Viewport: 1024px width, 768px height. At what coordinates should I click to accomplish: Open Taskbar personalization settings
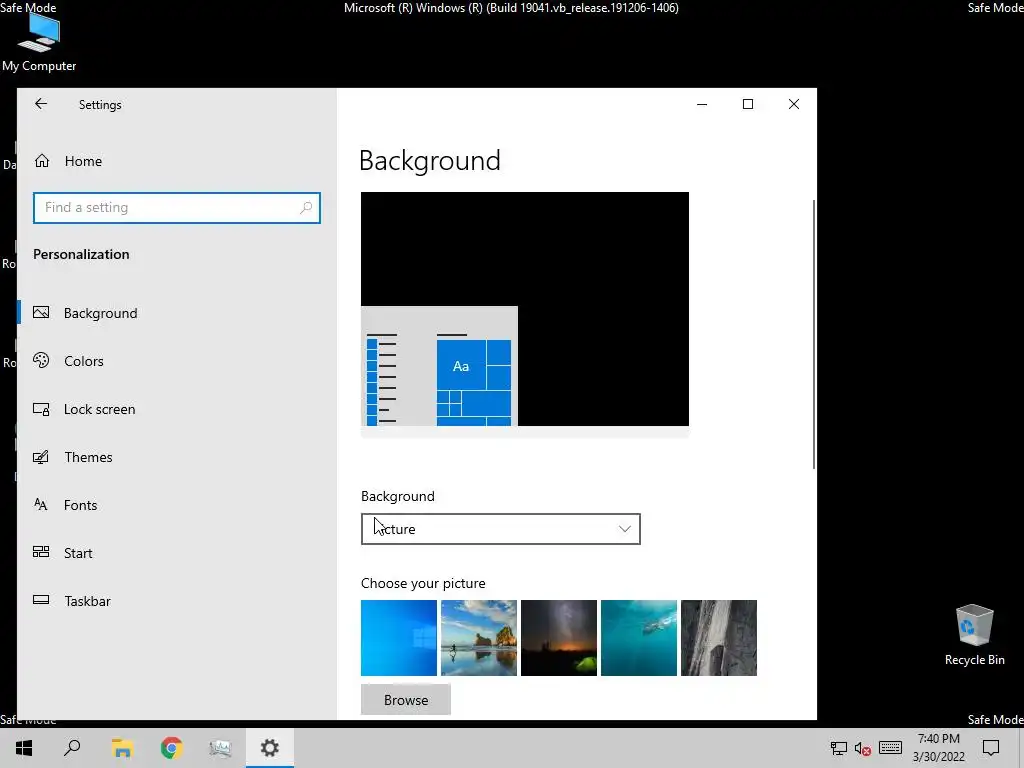pos(176,601)
